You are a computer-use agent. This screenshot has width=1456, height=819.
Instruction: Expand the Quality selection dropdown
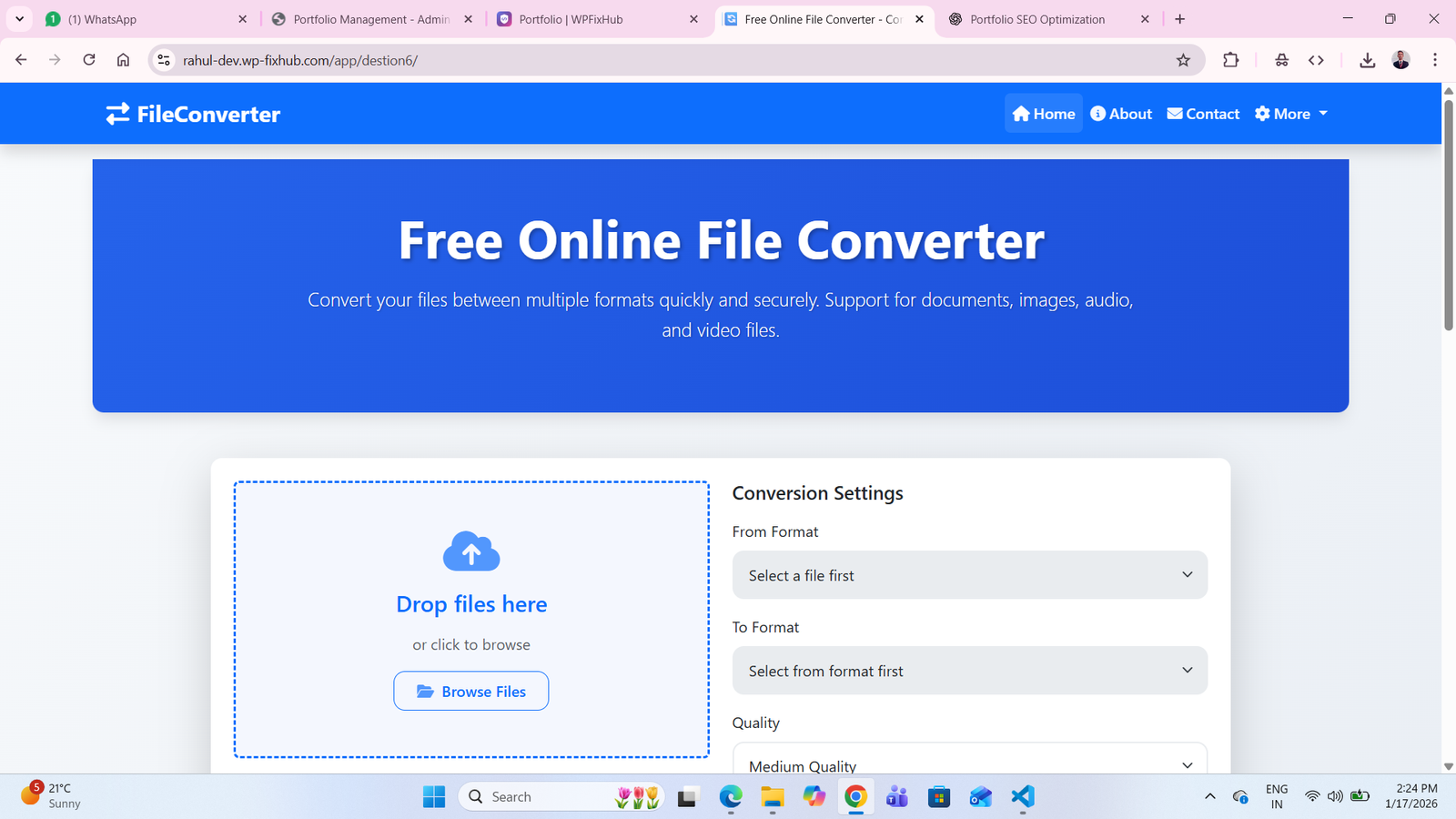(x=969, y=764)
